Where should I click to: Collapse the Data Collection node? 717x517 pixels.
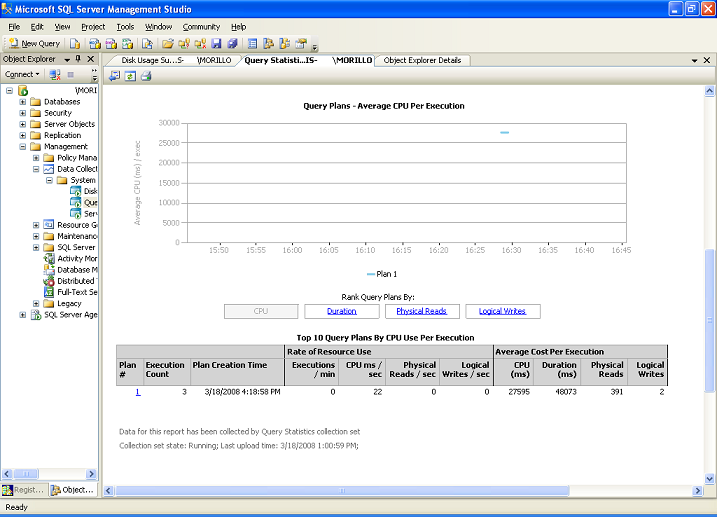(36, 169)
